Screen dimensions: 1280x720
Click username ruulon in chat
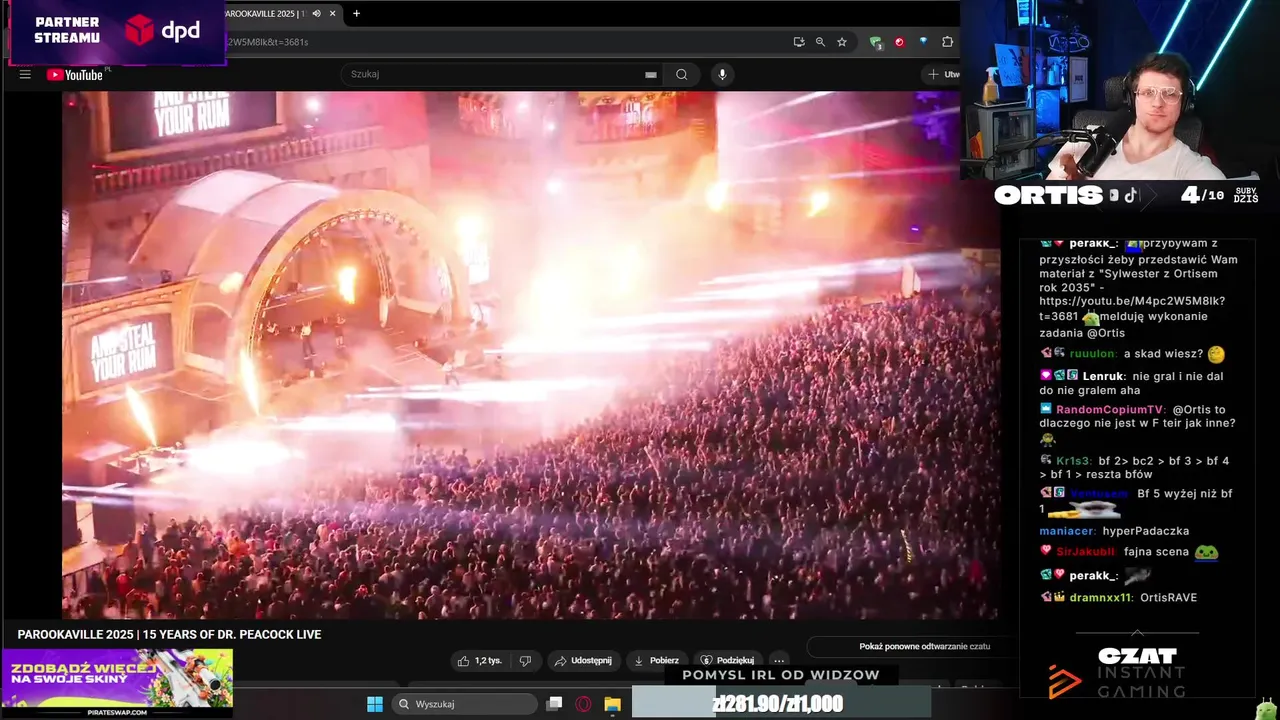[1093, 354]
